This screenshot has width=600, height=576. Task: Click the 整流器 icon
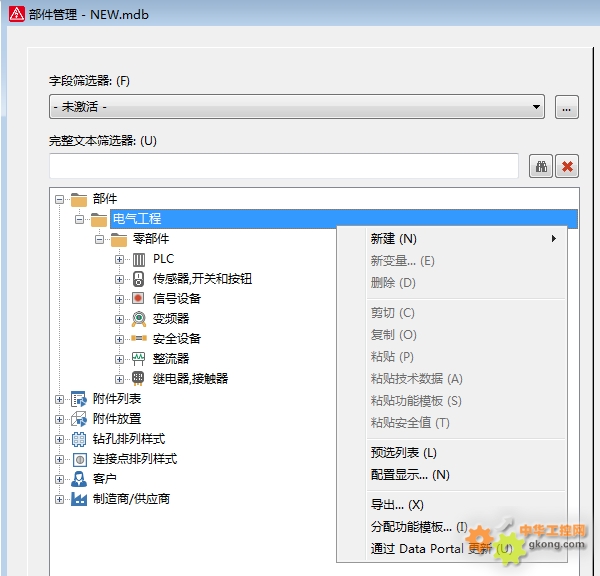139,359
